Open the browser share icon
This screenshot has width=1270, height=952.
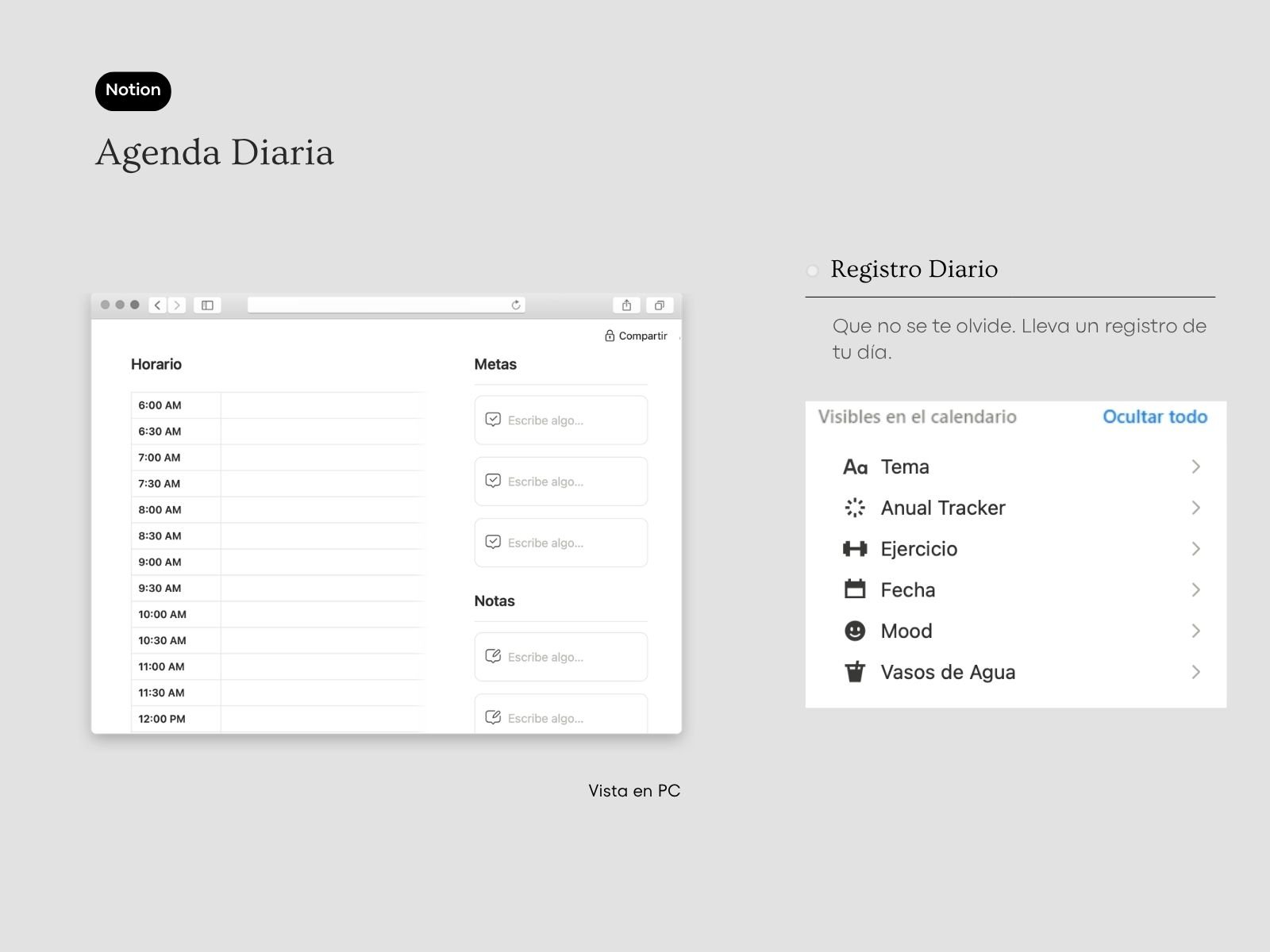[627, 305]
